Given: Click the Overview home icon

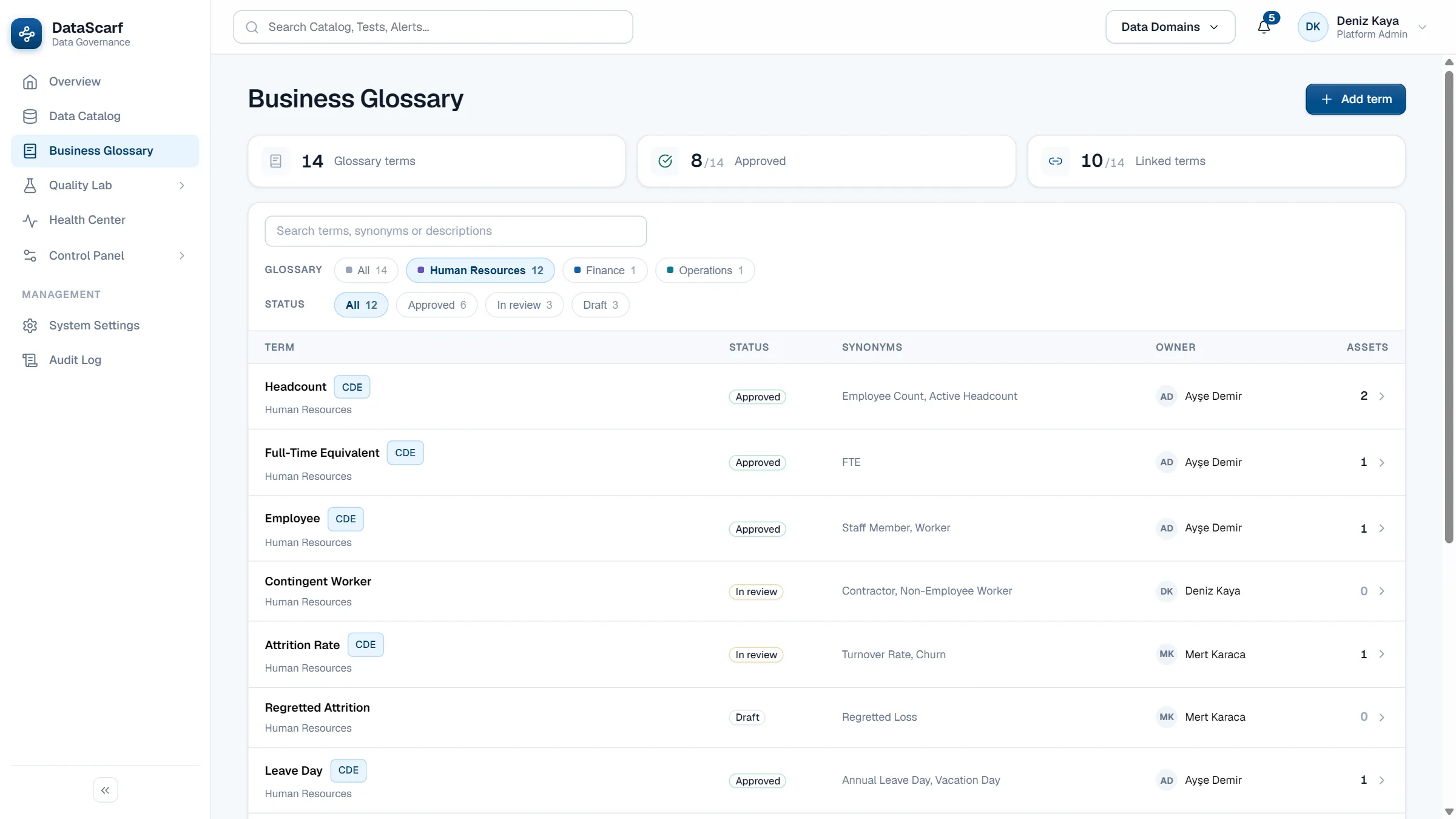Looking at the screenshot, I should pyautogui.click(x=30, y=82).
